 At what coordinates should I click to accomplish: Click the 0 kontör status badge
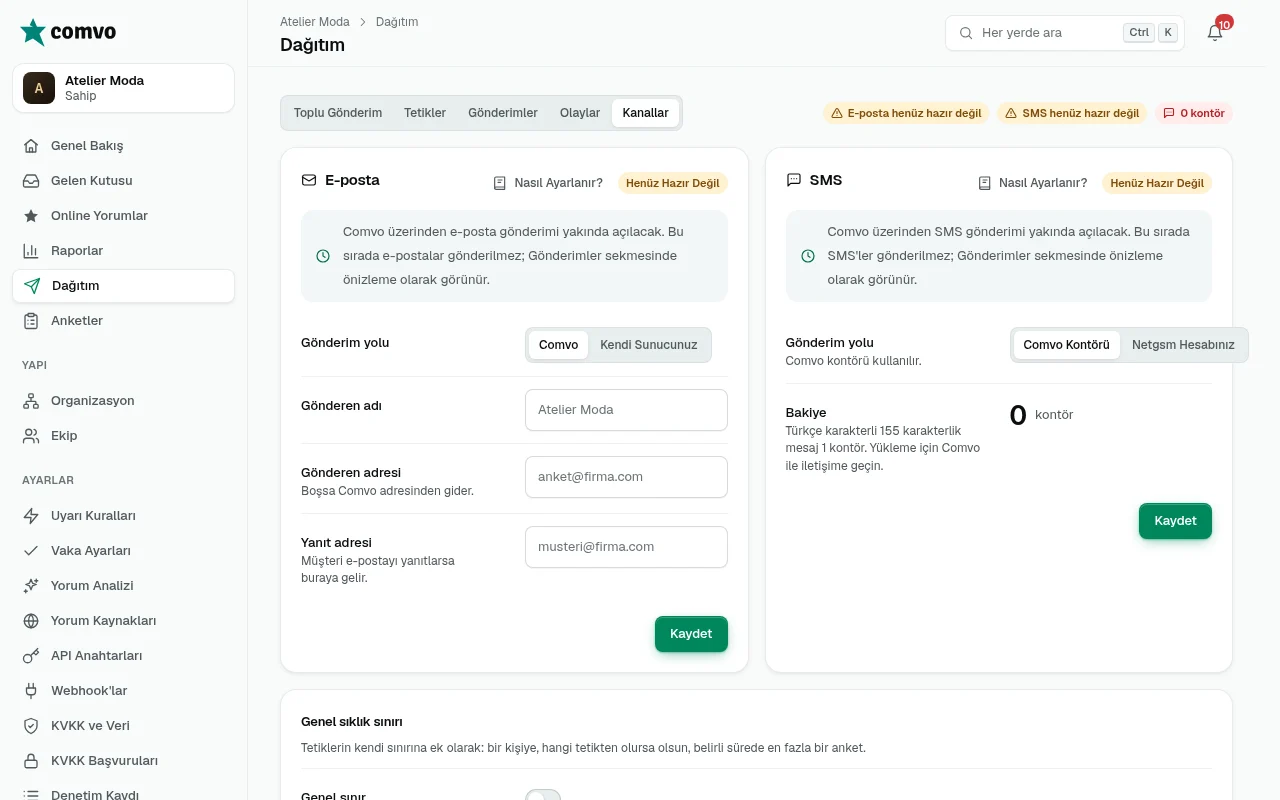pos(1194,113)
